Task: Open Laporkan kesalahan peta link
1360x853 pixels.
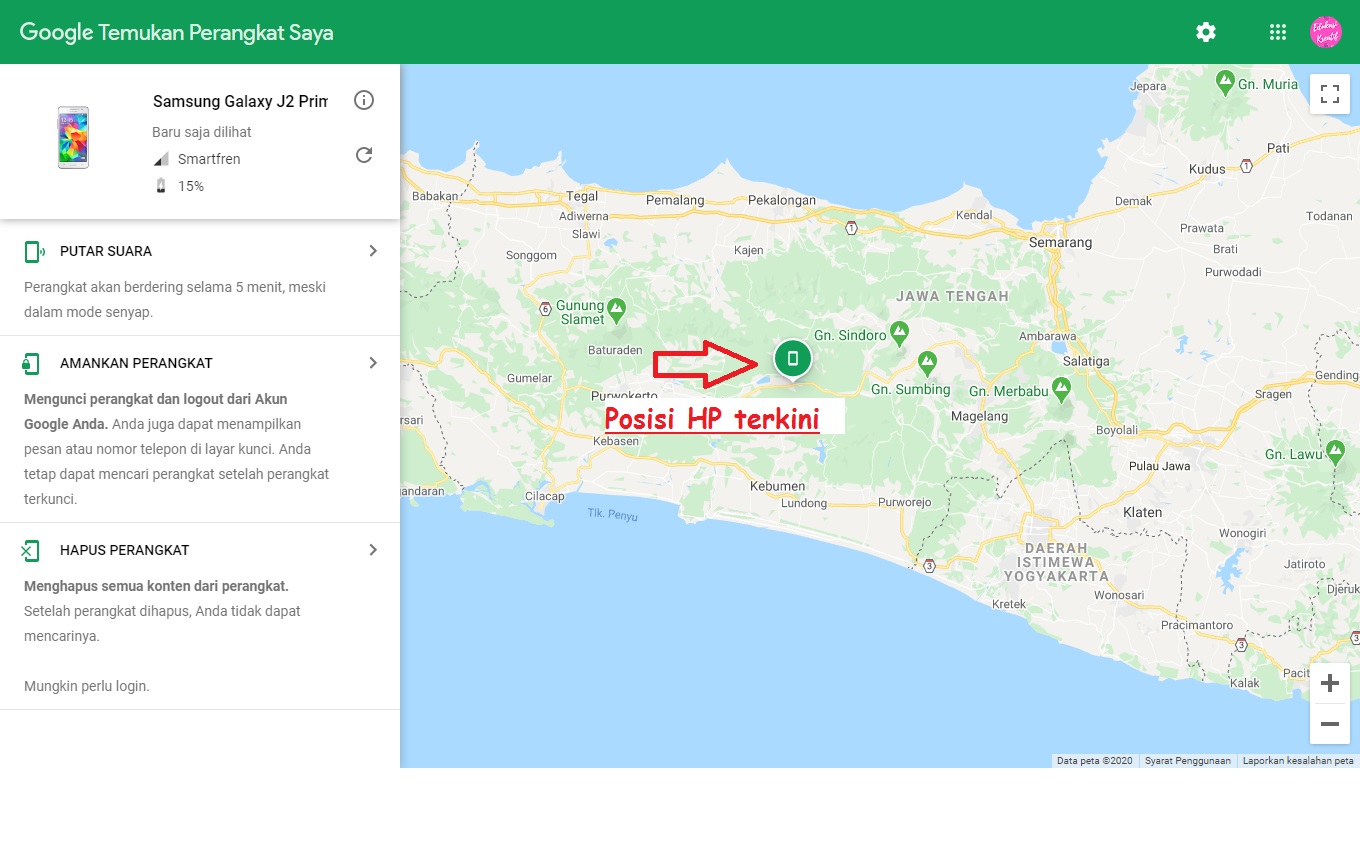Action: [1298, 761]
